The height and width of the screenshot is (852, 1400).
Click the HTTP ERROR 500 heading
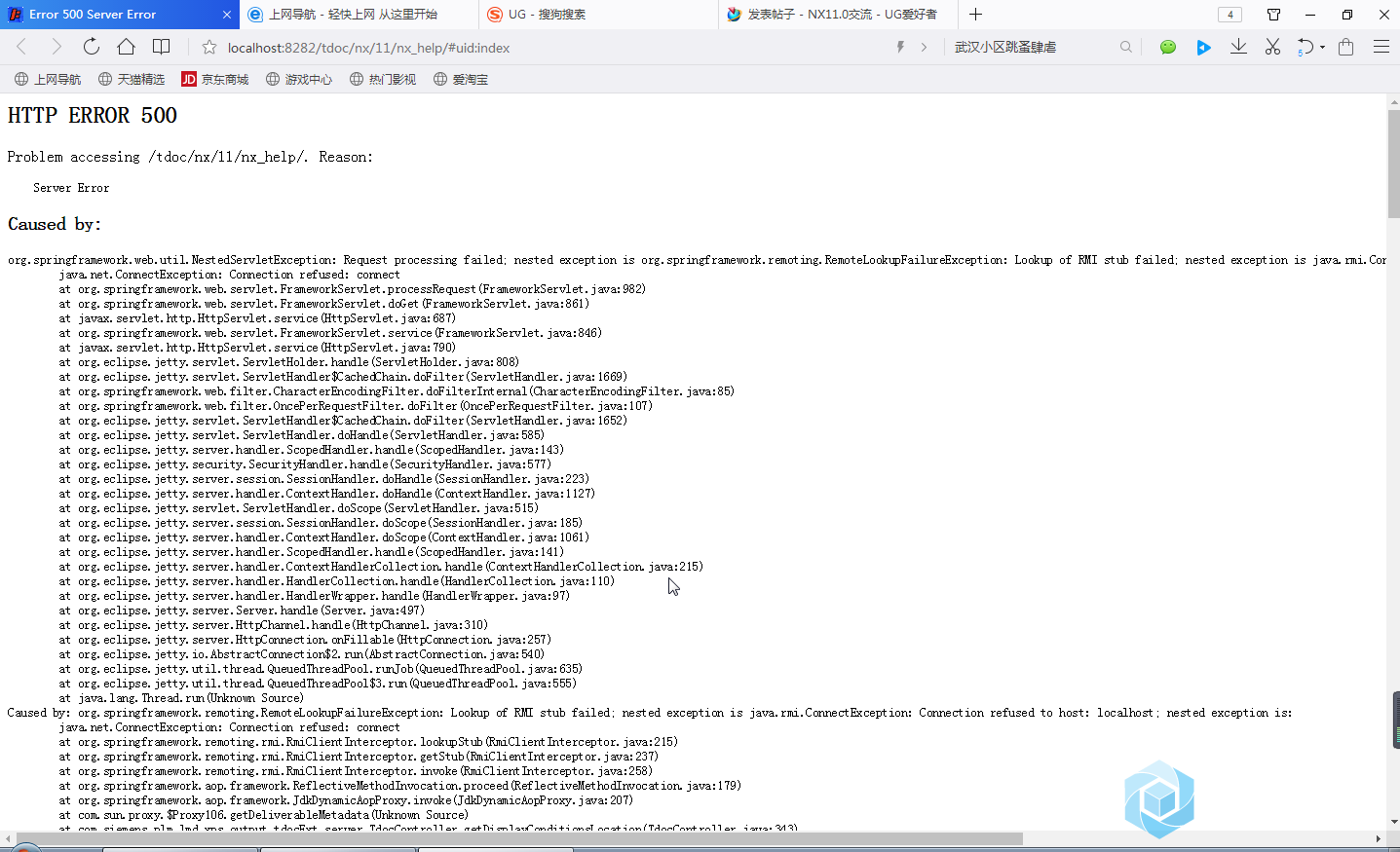pyautogui.click(x=93, y=115)
